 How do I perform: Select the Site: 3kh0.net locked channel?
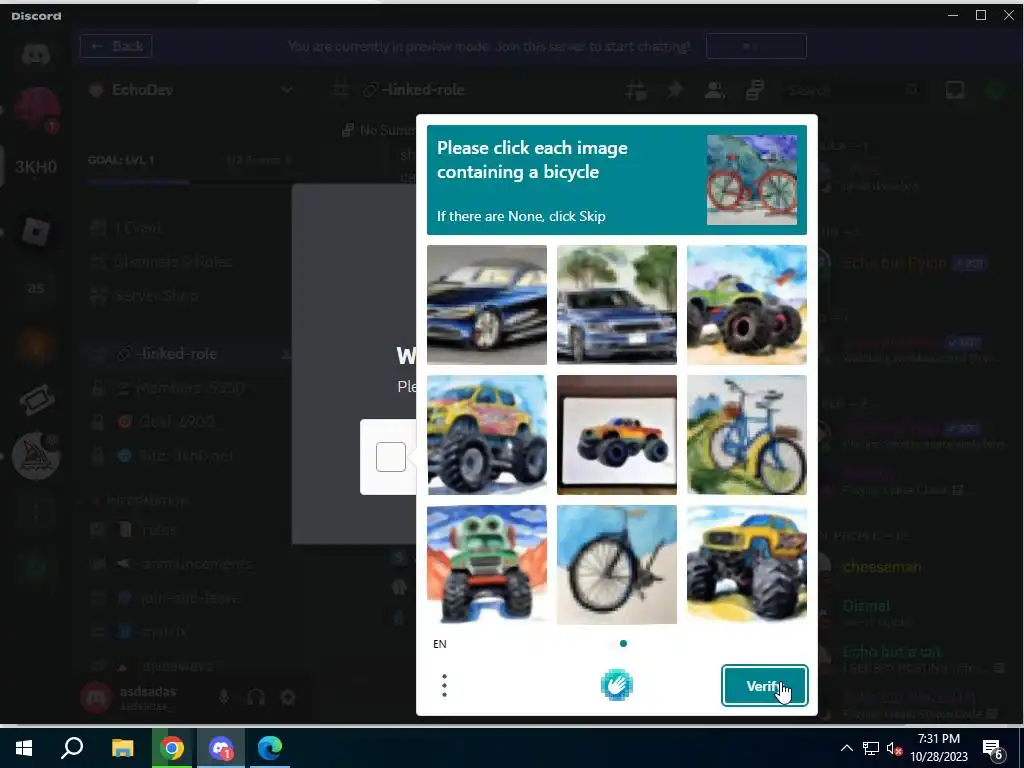(x=191, y=456)
